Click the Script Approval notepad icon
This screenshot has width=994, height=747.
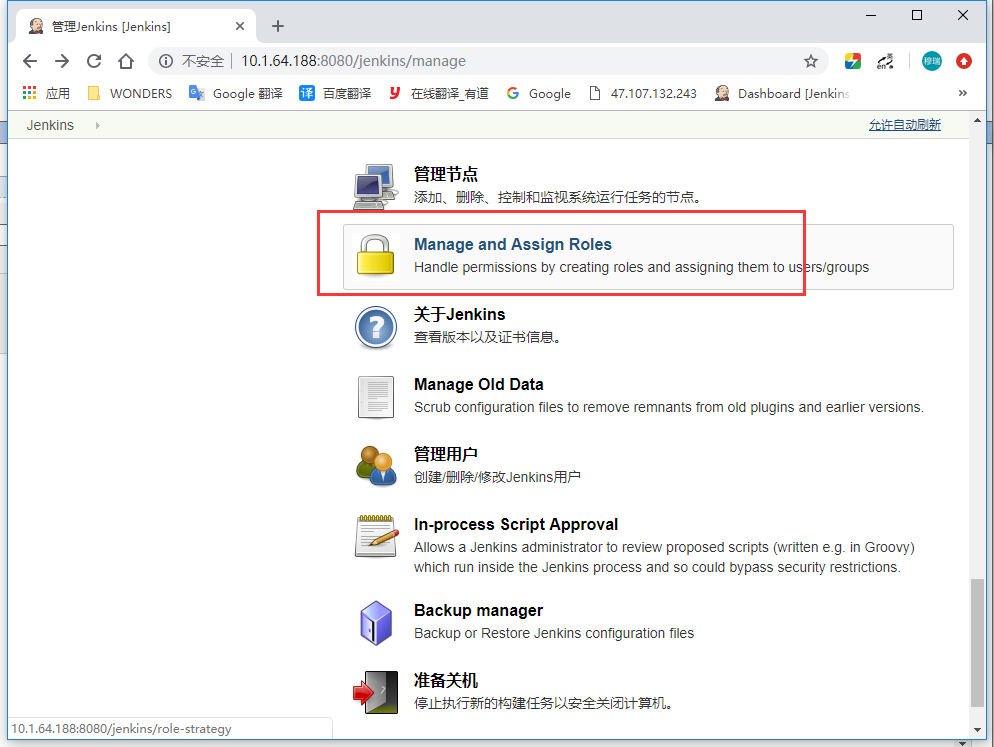pyautogui.click(x=377, y=536)
